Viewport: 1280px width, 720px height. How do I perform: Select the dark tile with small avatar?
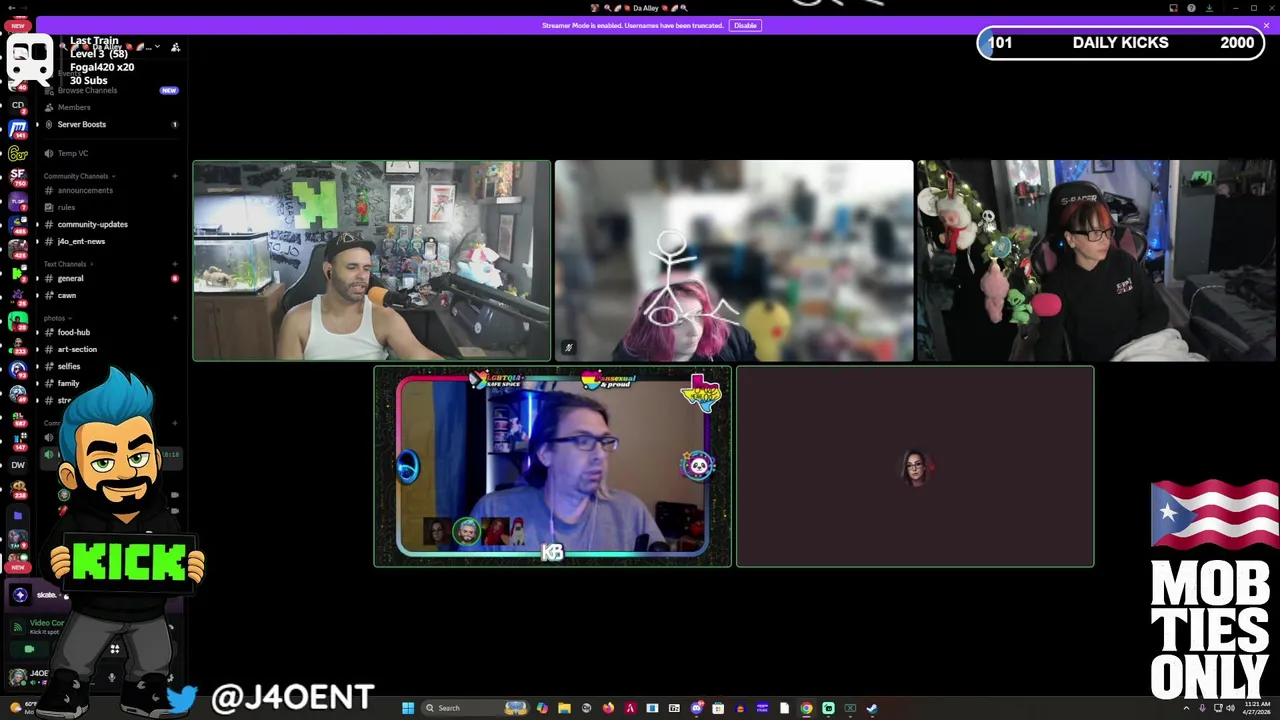[x=915, y=466]
